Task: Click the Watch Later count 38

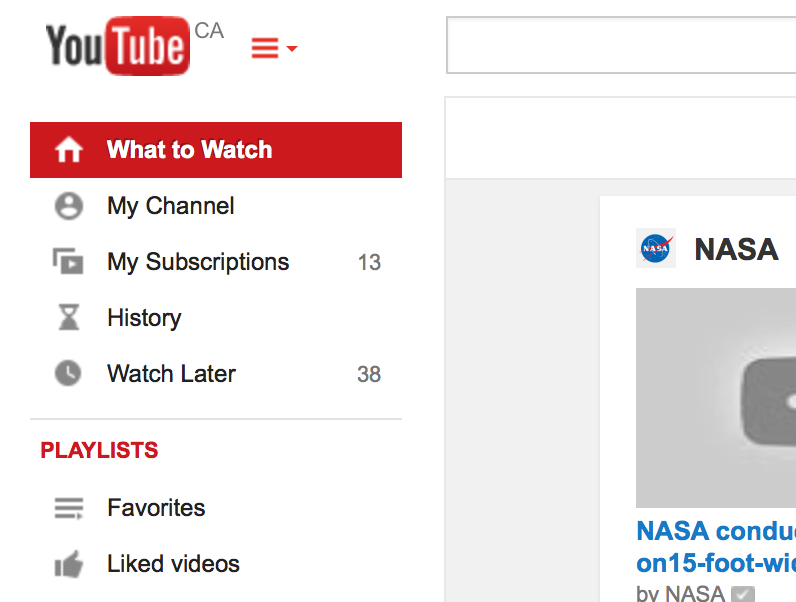Action: tap(369, 374)
